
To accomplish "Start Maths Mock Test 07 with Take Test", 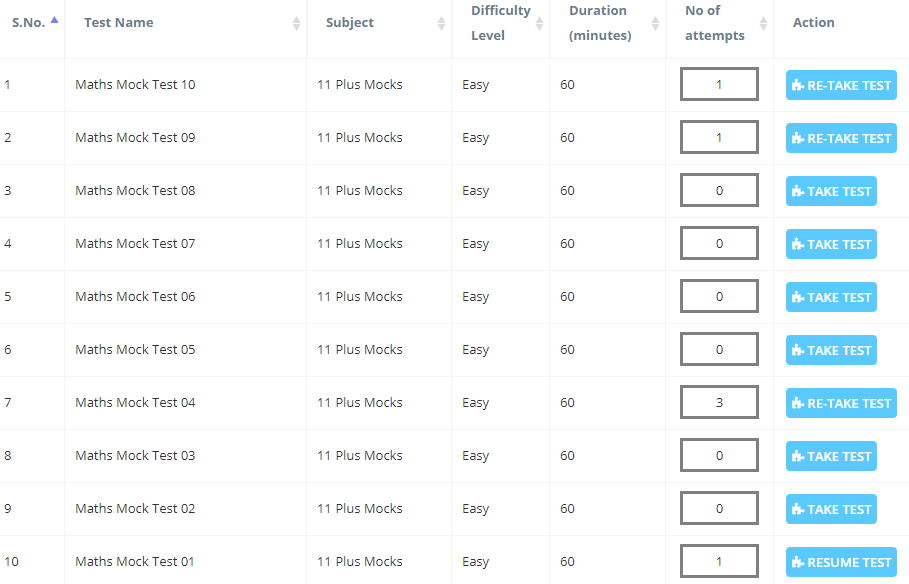I will point(831,244).
